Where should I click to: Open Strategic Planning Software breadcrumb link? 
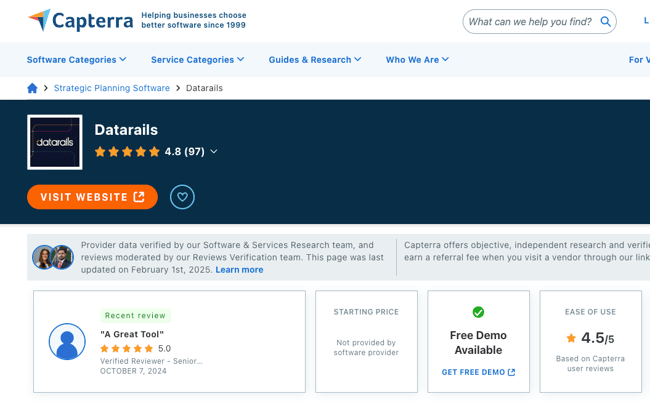[112, 88]
